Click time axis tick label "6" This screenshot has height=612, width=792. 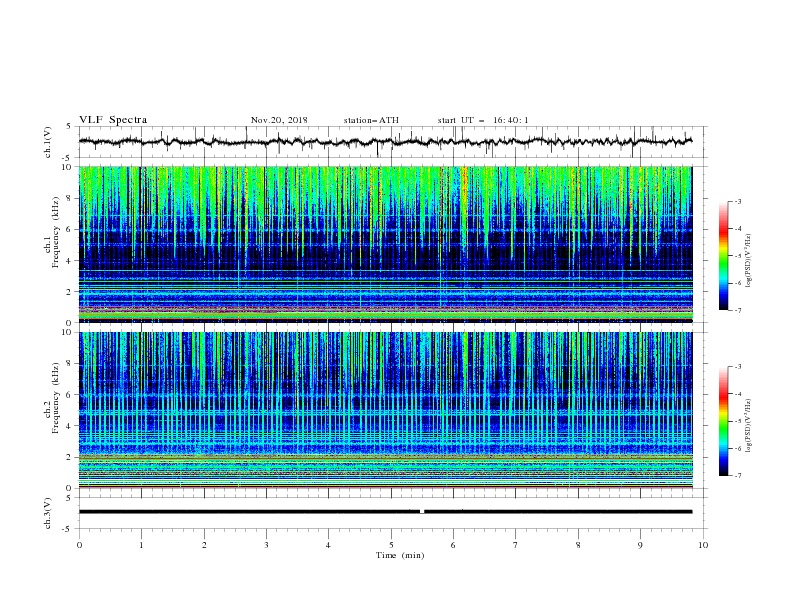coord(453,545)
